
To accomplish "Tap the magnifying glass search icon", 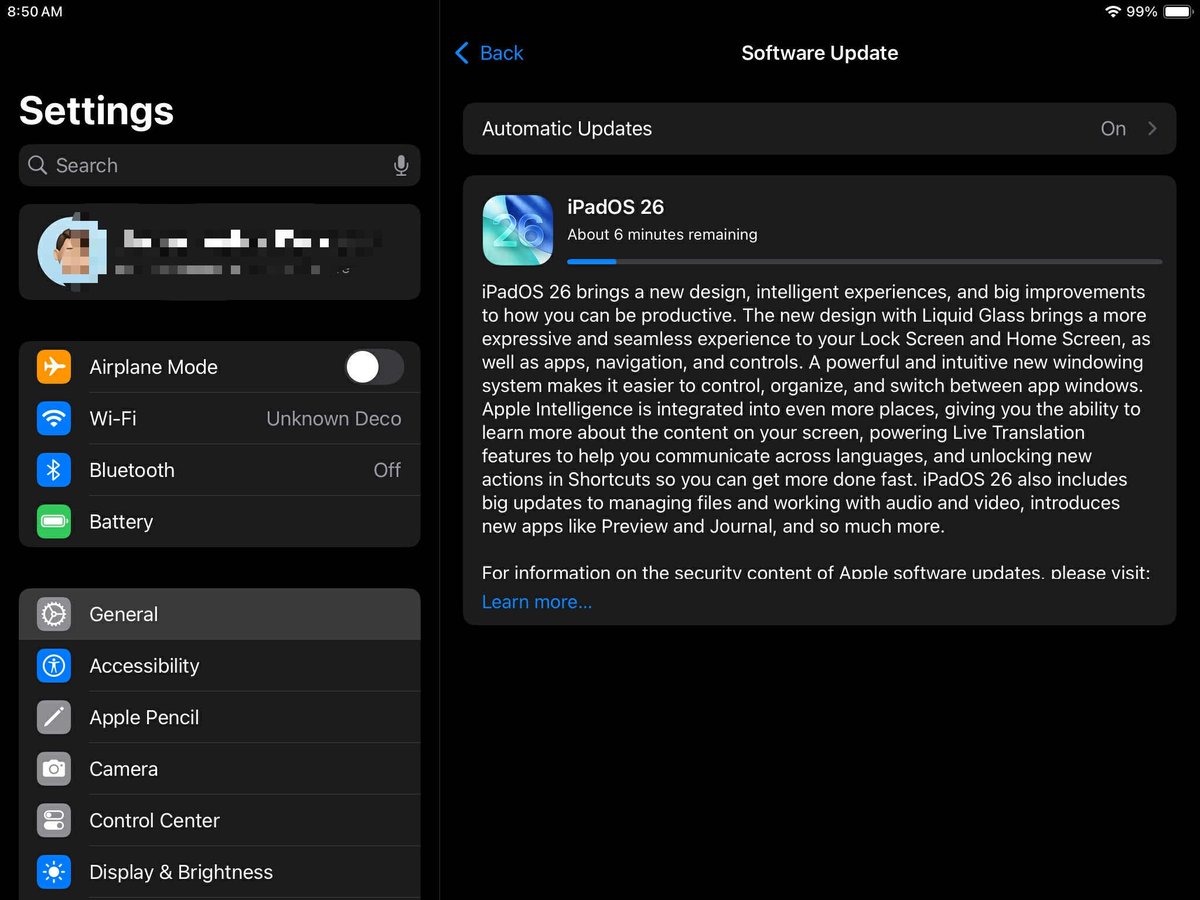I will [38, 165].
